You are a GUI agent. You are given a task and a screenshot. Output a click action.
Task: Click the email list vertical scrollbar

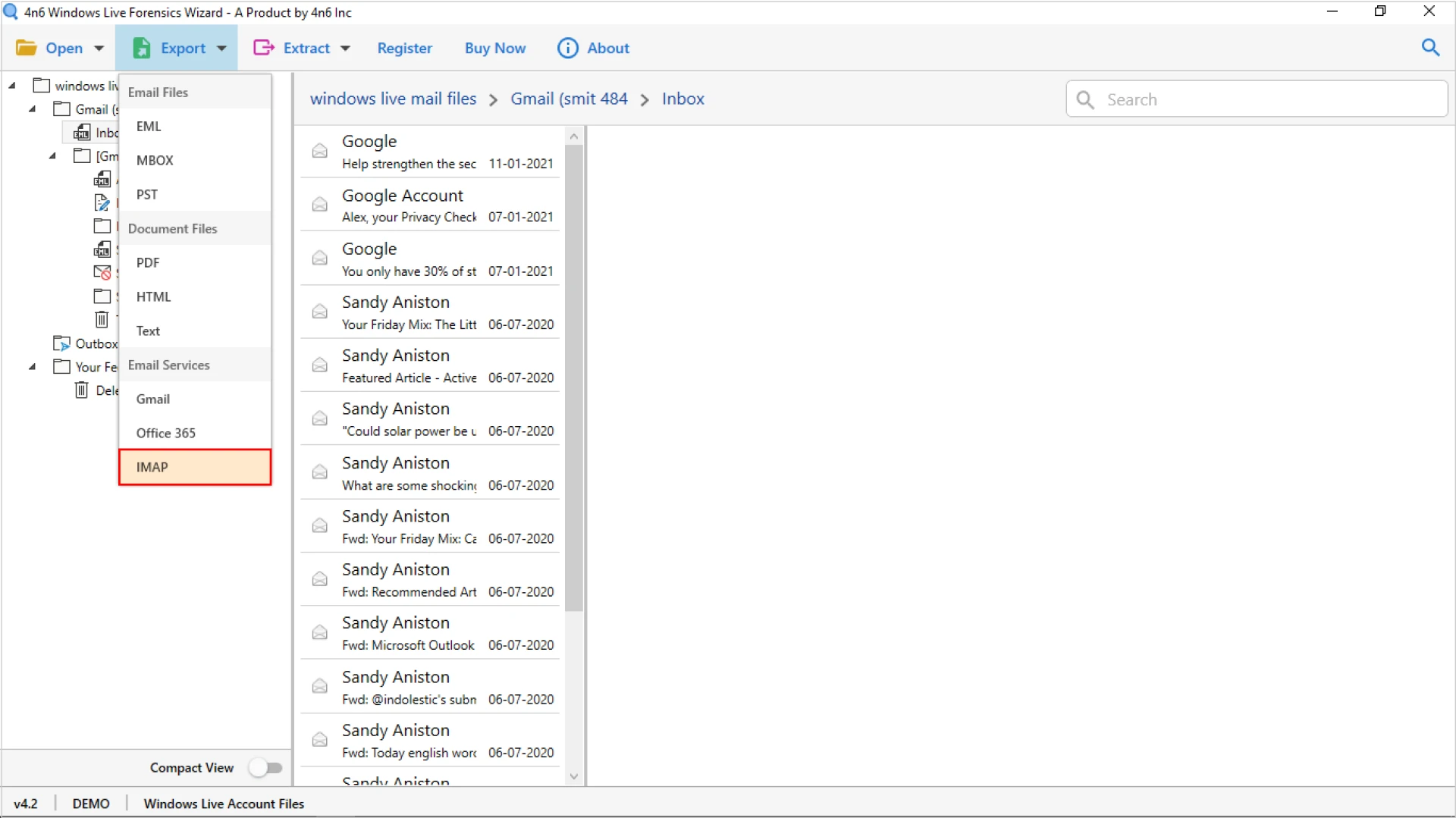coord(574,379)
